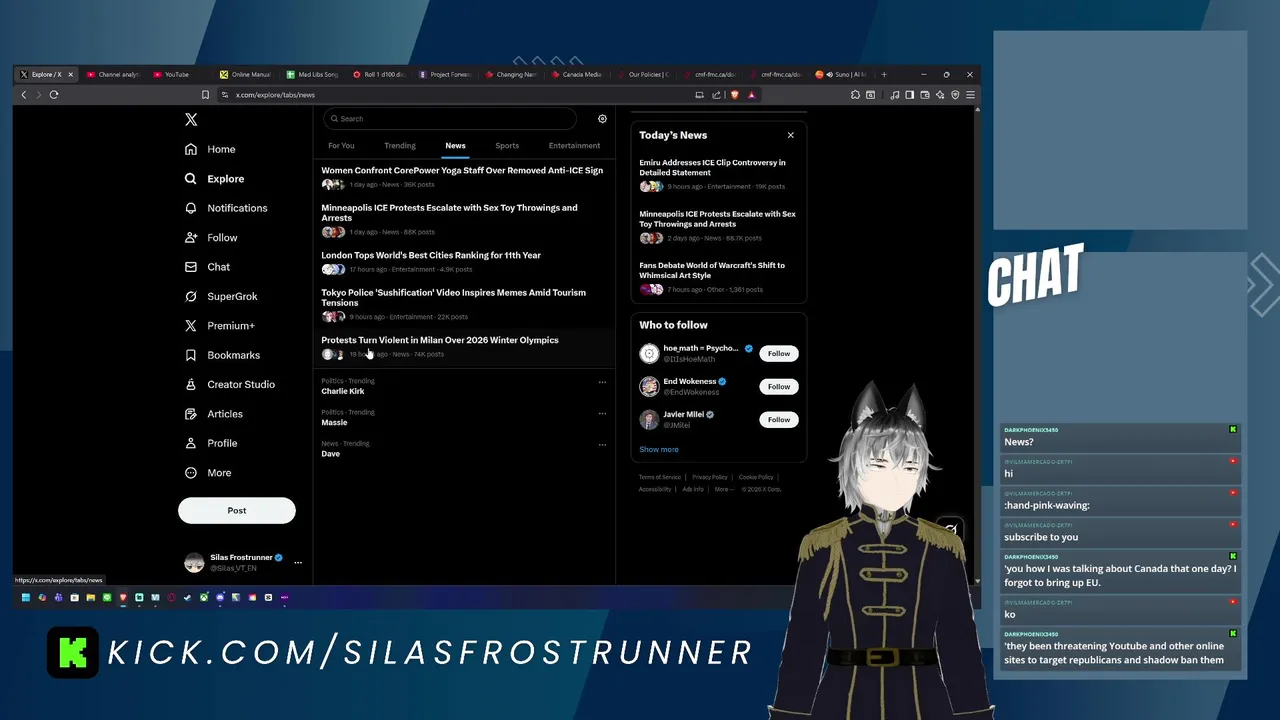Open the Privacy Policy link
The height and width of the screenshot is (720, 1280).
coord(710,477)
